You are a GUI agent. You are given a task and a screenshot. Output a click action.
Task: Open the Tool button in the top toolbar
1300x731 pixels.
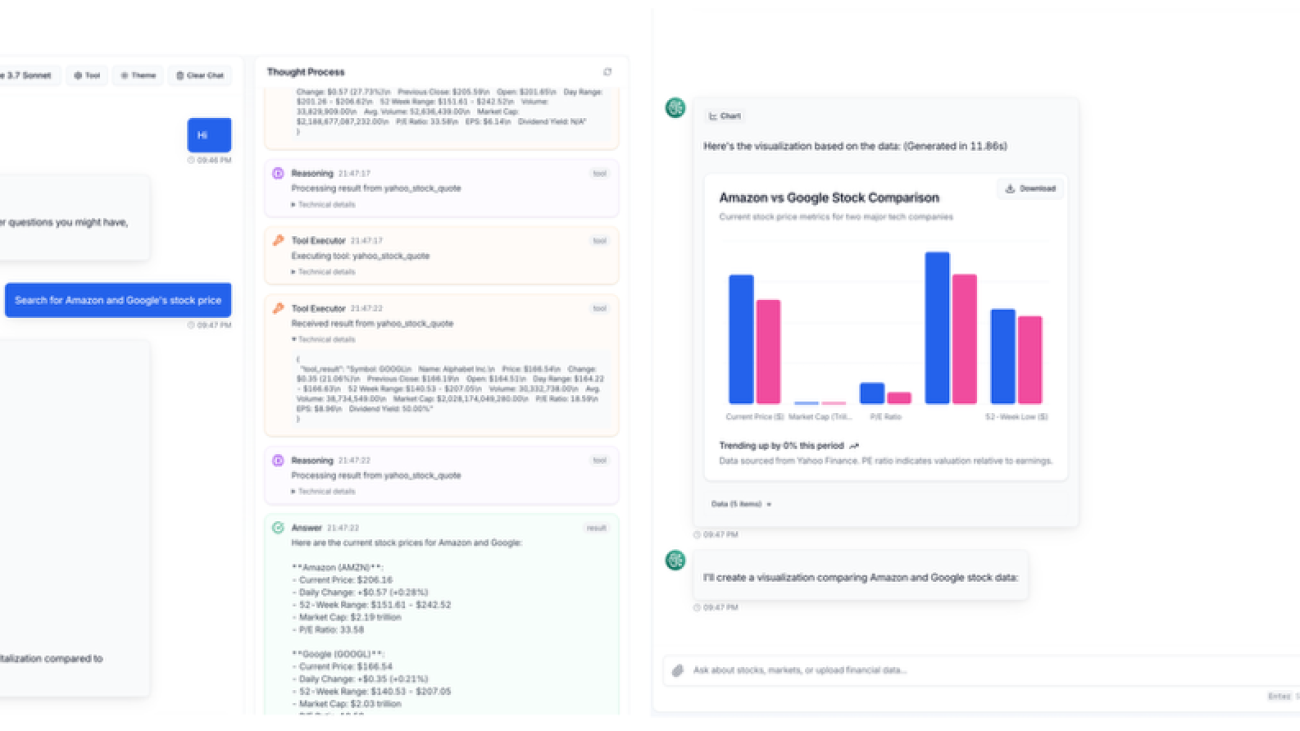[87, 75]
